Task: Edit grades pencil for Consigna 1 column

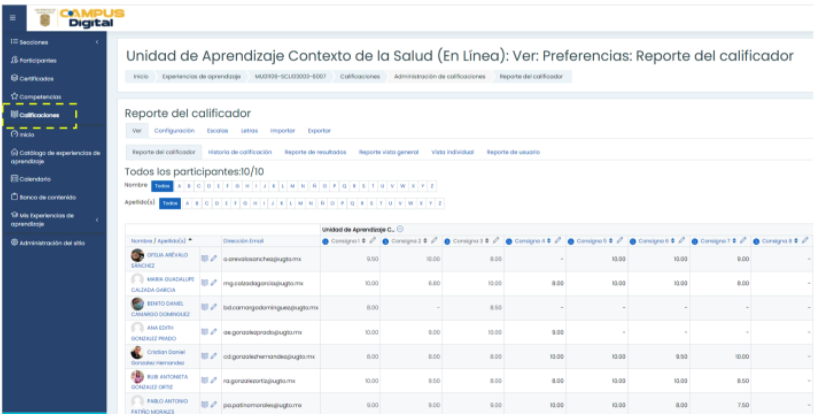Action: click(x=372, y=241)
